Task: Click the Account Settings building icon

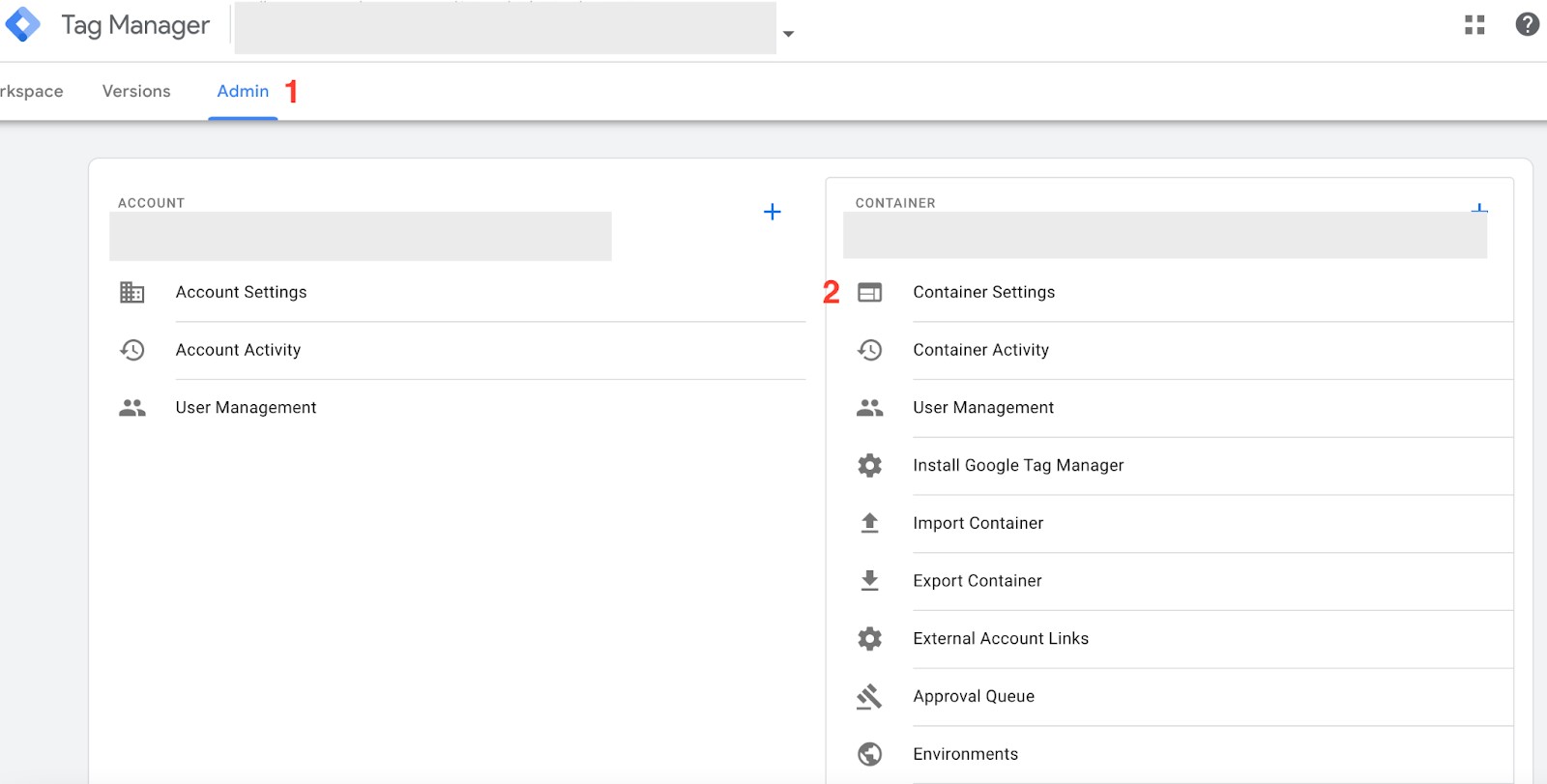Action: tap(132, 292)
